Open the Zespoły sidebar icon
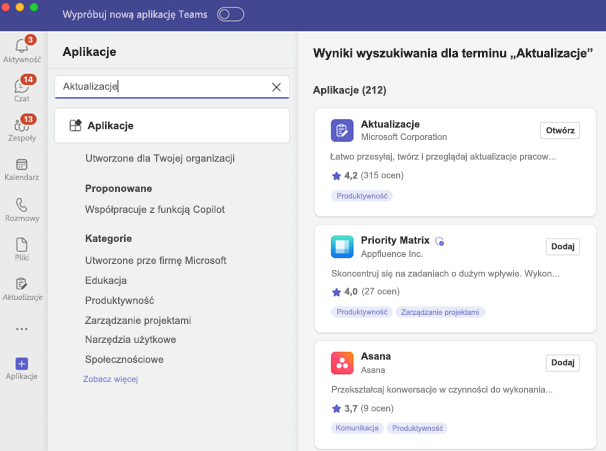The width and height of the screenshot is (606, 451). [x=21, y=125]
